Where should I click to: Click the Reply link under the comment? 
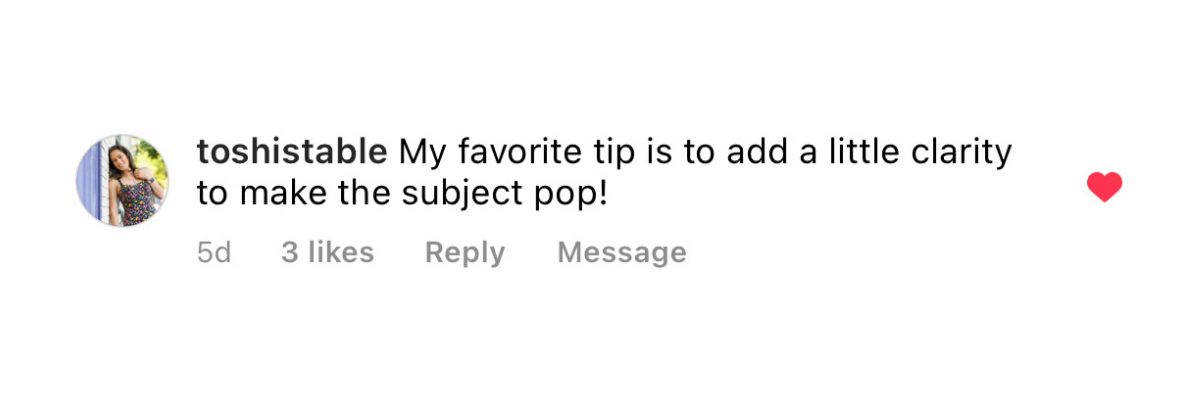465,253
